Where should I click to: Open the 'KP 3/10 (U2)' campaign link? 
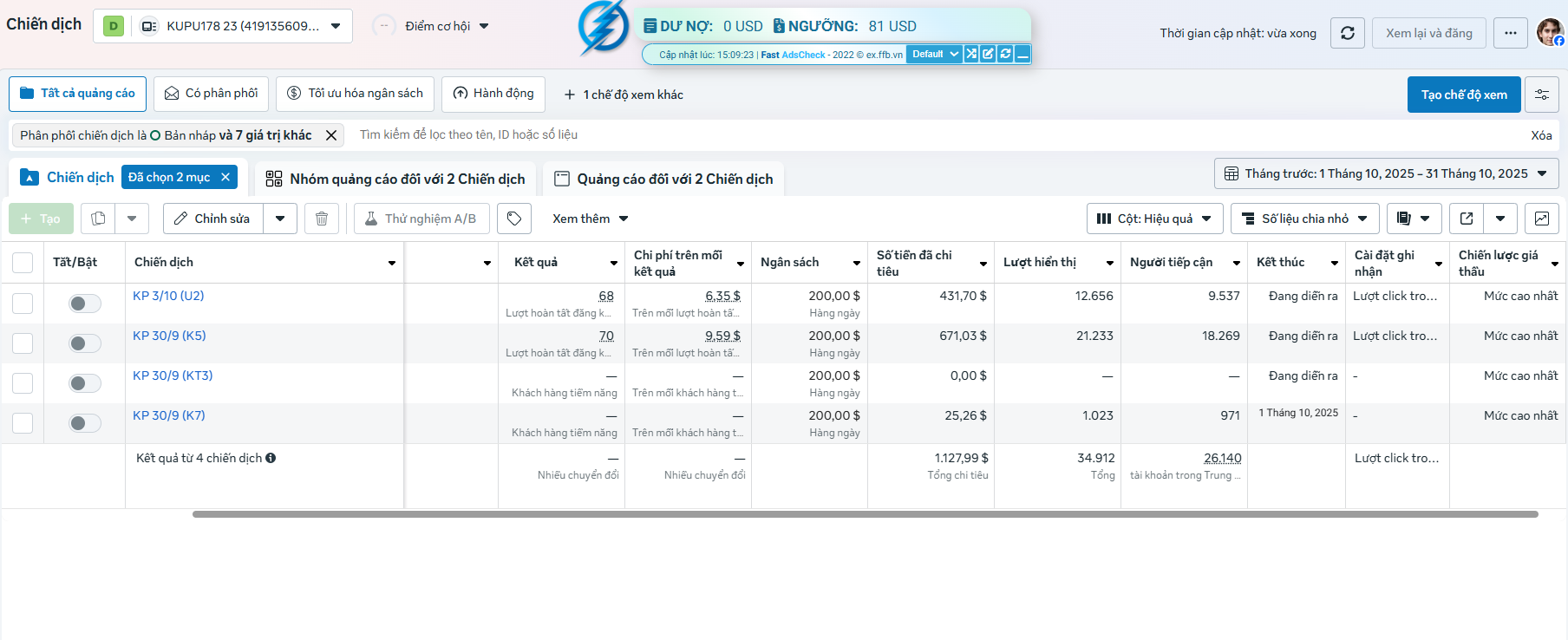point(168,296)
